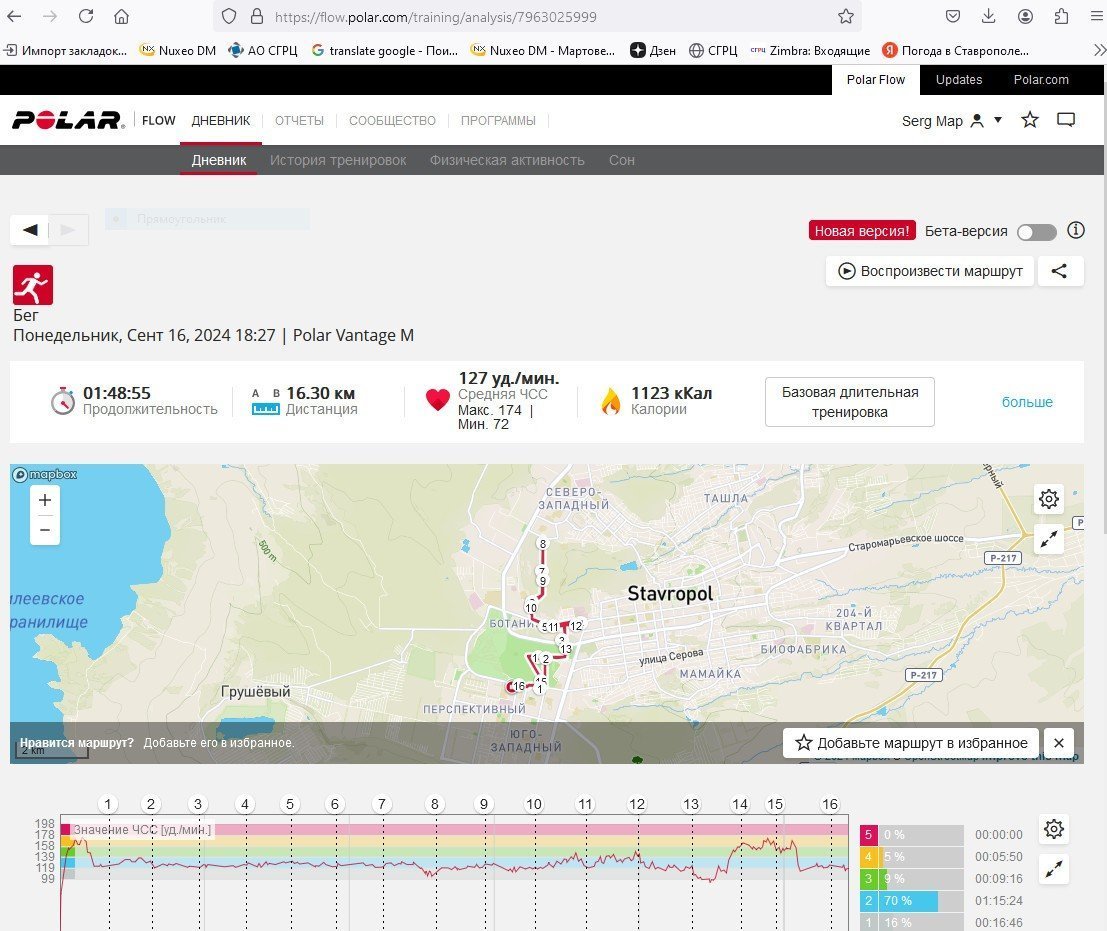Zoom out on the map
The image size is (1107, 931).
tap(44, 530)
